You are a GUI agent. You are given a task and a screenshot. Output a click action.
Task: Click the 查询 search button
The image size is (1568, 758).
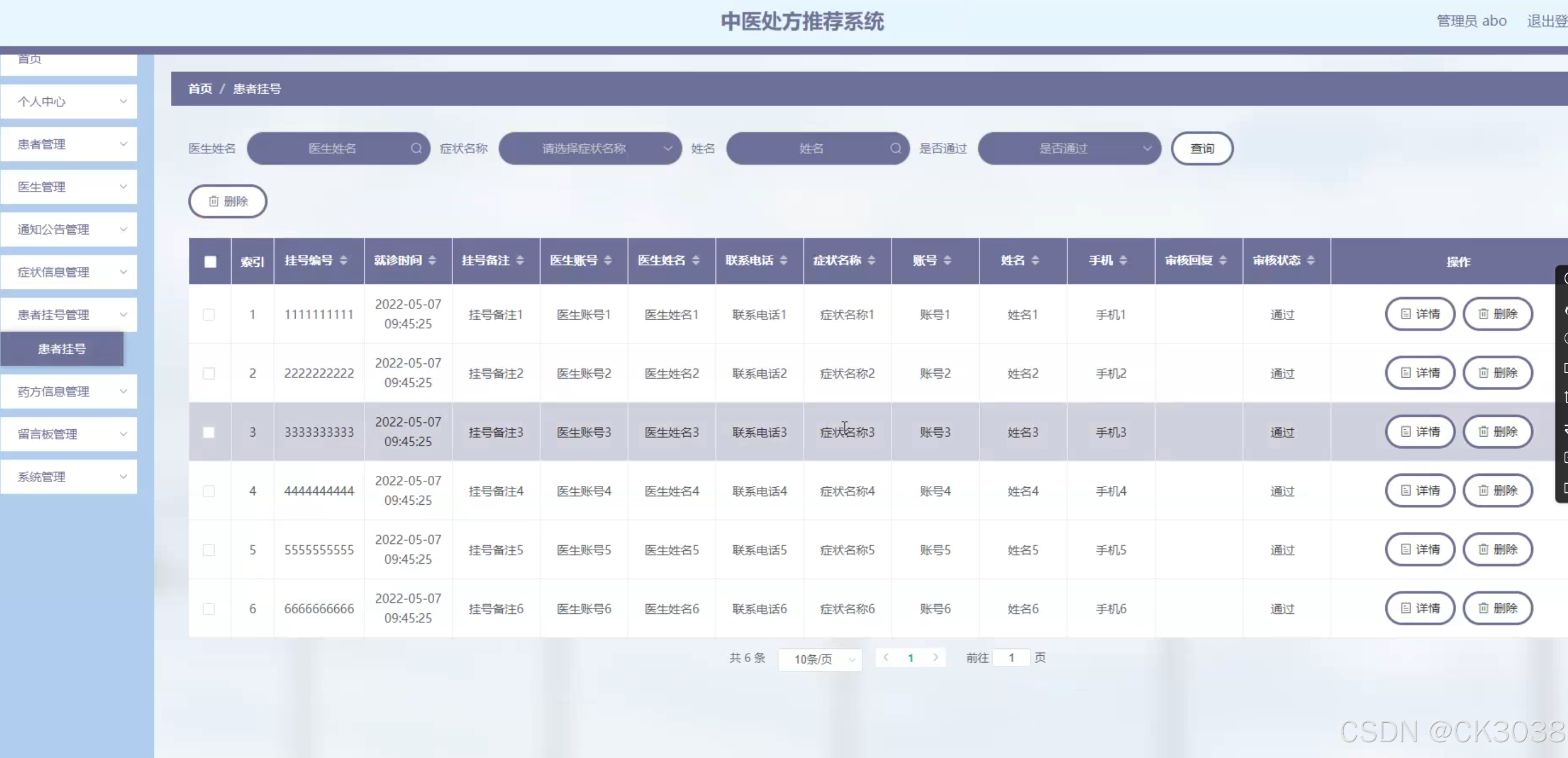1201,148
